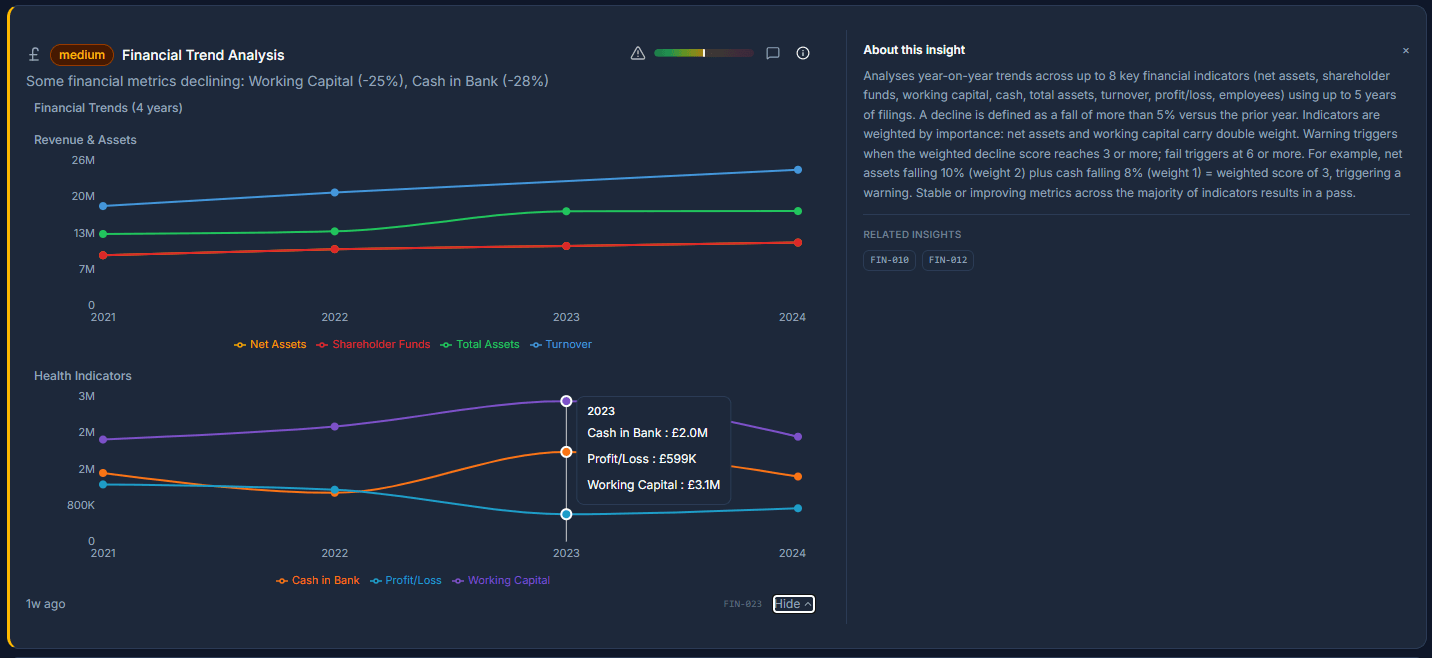Select Total Assets 2023 data point
Image resolution: width=1432 pixels, height=658 pixels.
(566, 211)
